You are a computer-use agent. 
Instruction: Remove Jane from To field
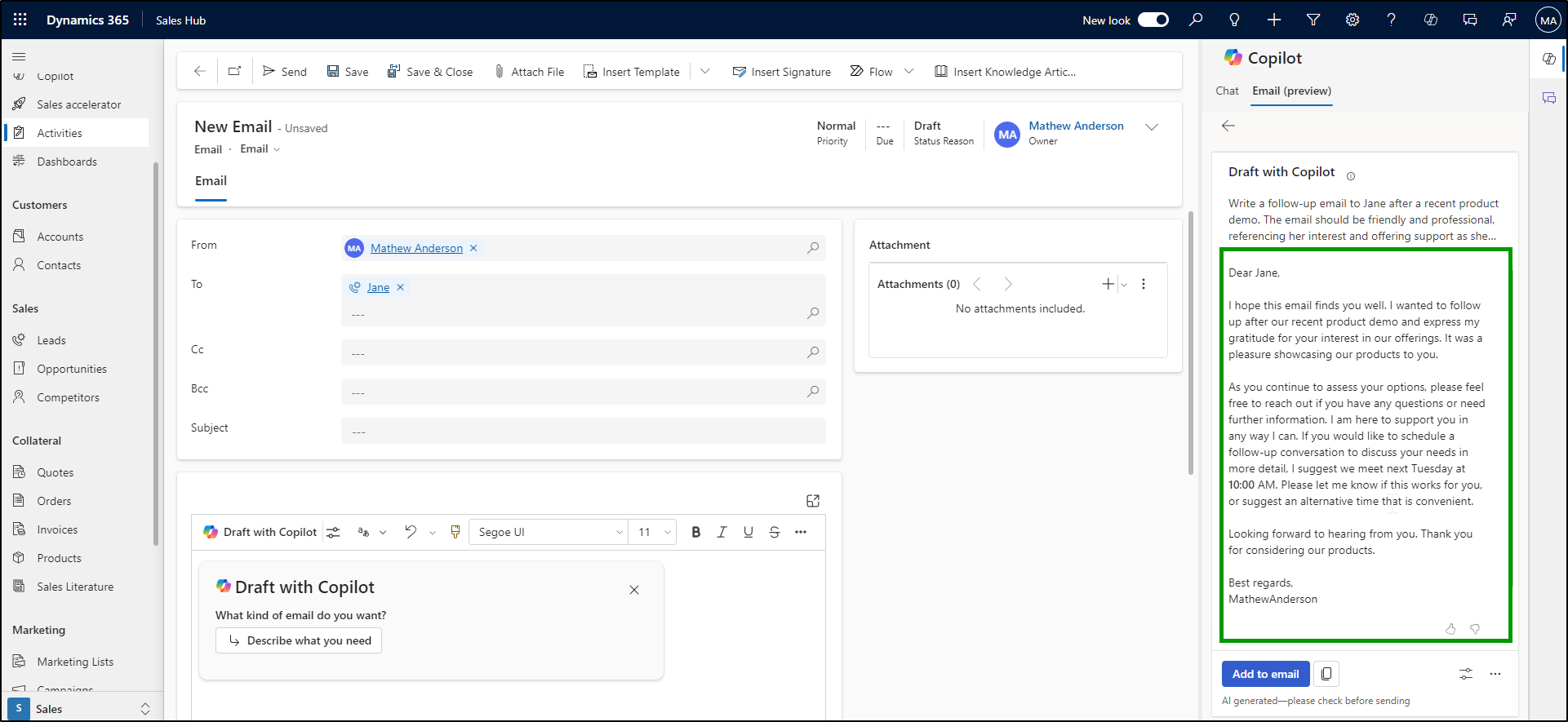[401, 287]
